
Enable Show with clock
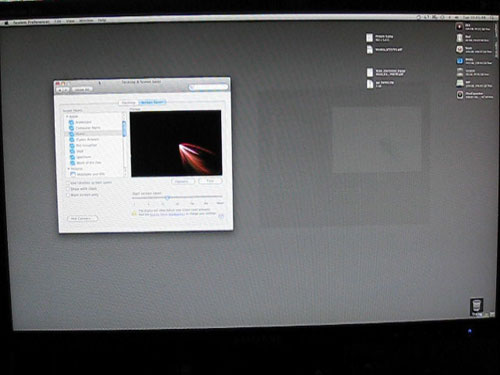pyautogui.click(x=68, y=189)
